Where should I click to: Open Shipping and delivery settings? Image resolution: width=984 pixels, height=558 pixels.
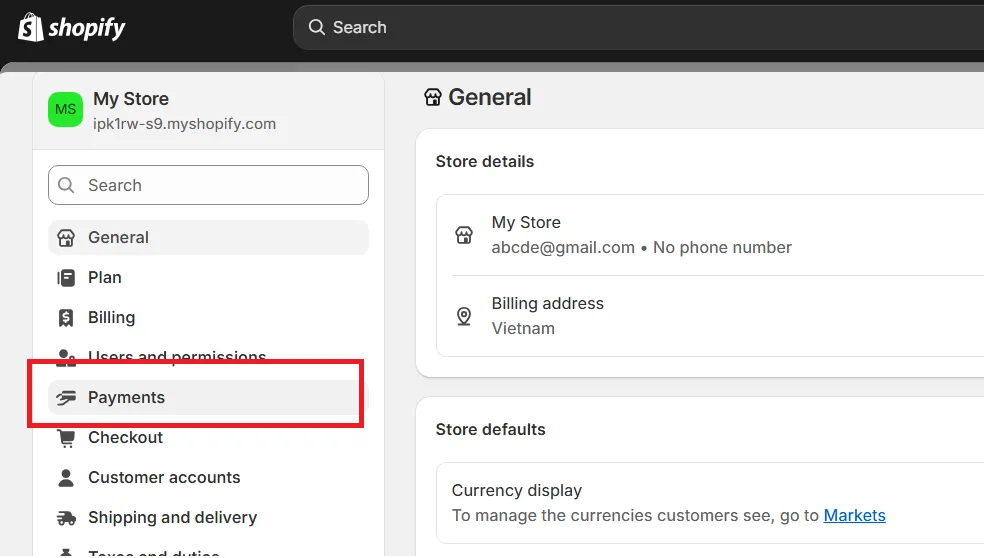click(x=208, y=518)
